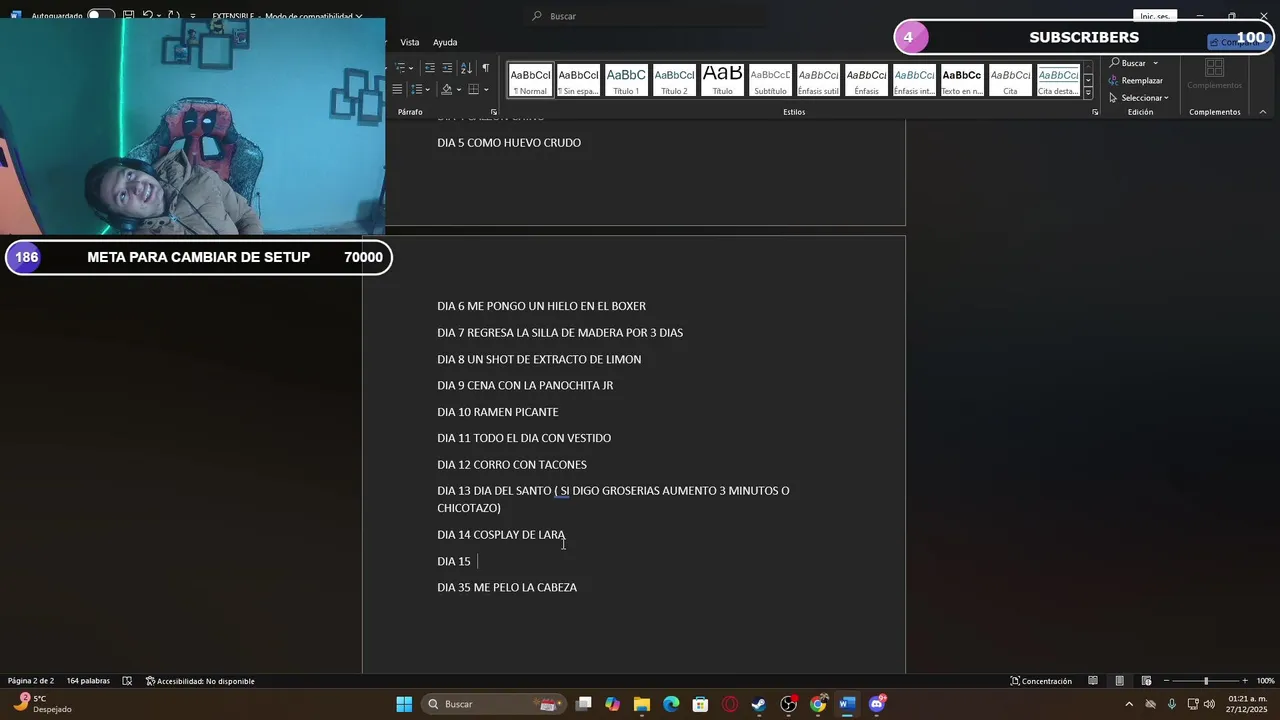Click the Reemplazar button
The width and height of the screenshot is (1280, 720).
(1136, 80)
